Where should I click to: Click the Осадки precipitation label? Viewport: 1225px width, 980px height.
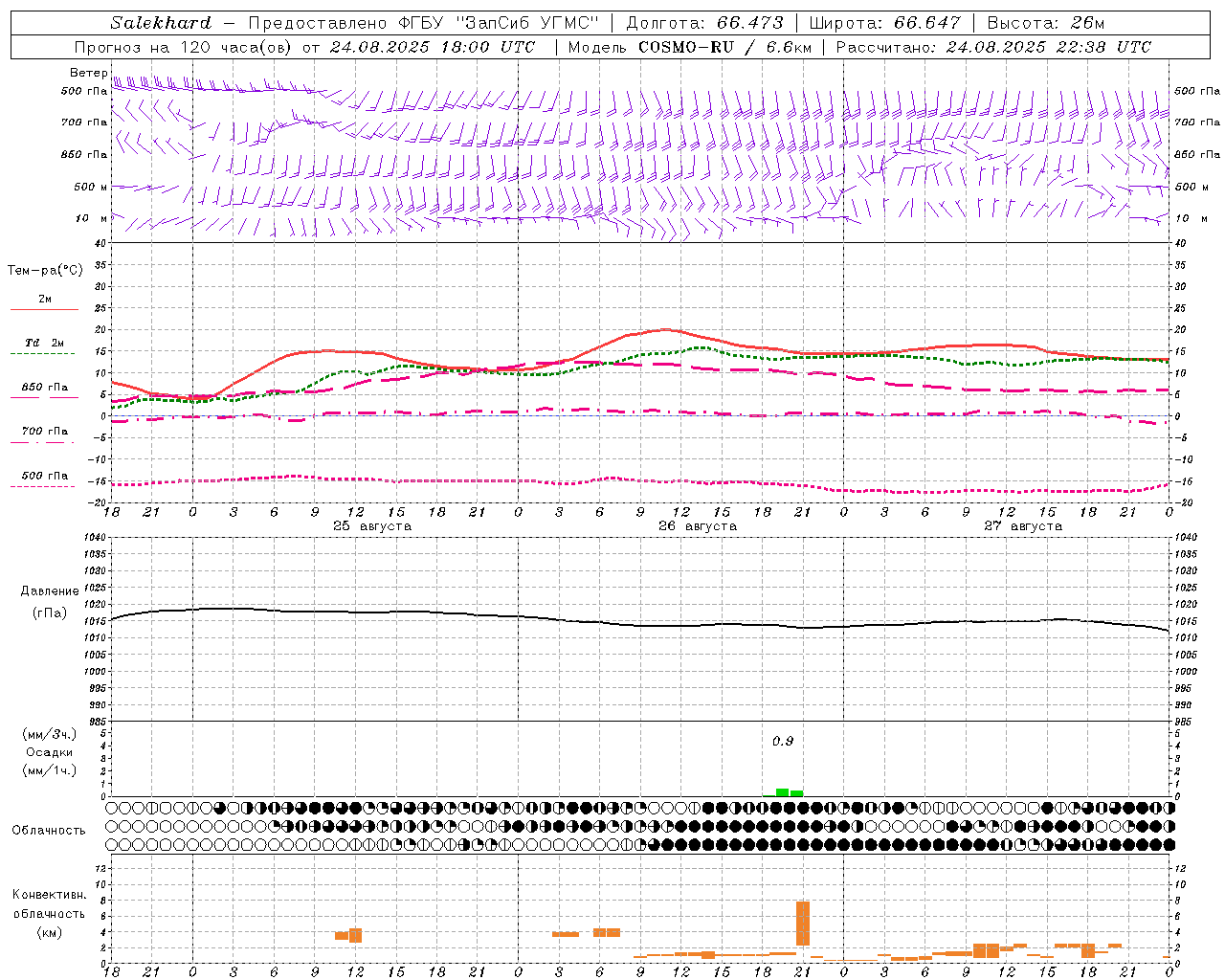click(x=50, y=752)
